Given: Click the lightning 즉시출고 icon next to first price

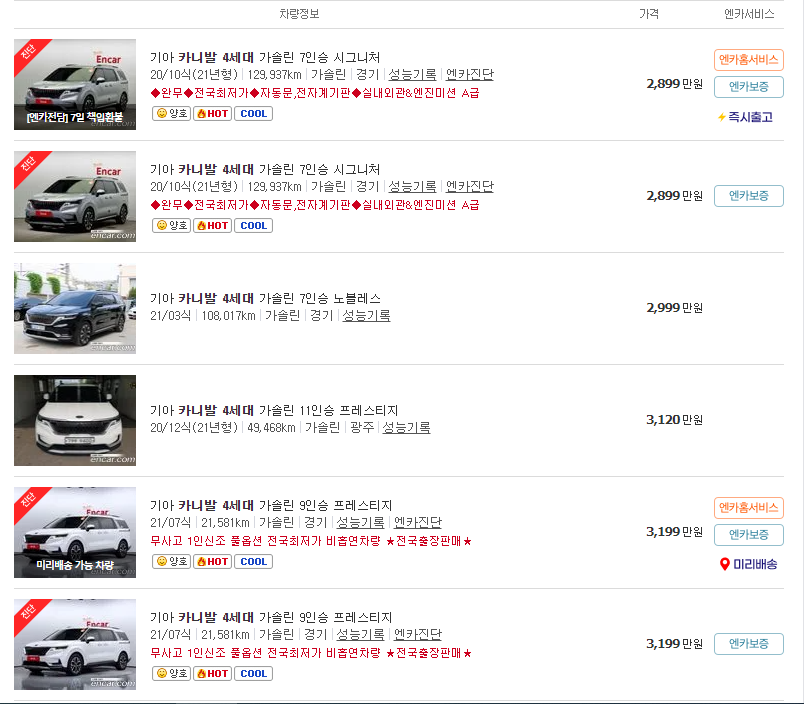Looking at the screenshot, I should tap(724, 117).
